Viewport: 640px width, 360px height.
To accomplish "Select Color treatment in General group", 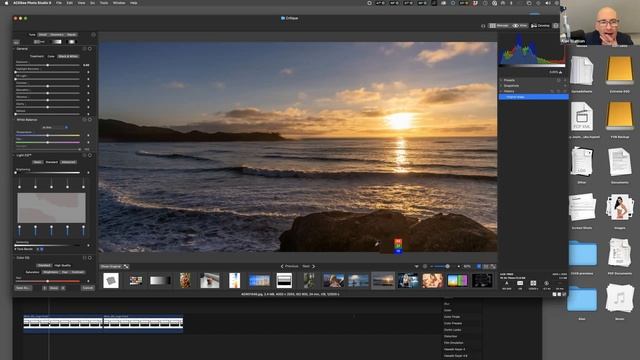I will click(x=51, y=56).
